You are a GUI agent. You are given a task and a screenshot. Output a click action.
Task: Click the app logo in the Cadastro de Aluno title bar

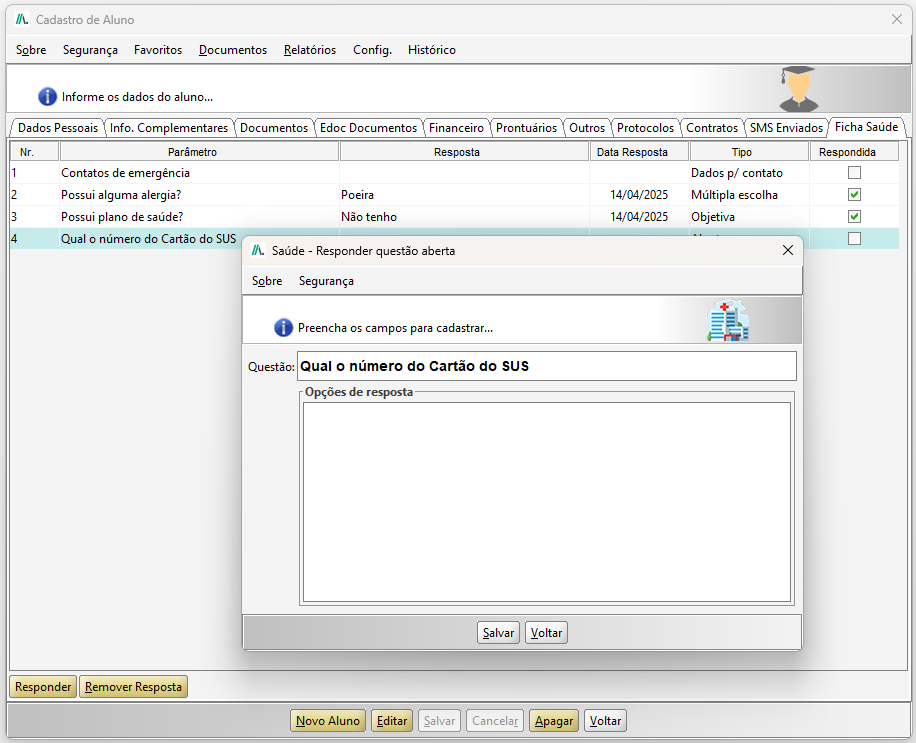click(22, 19)
